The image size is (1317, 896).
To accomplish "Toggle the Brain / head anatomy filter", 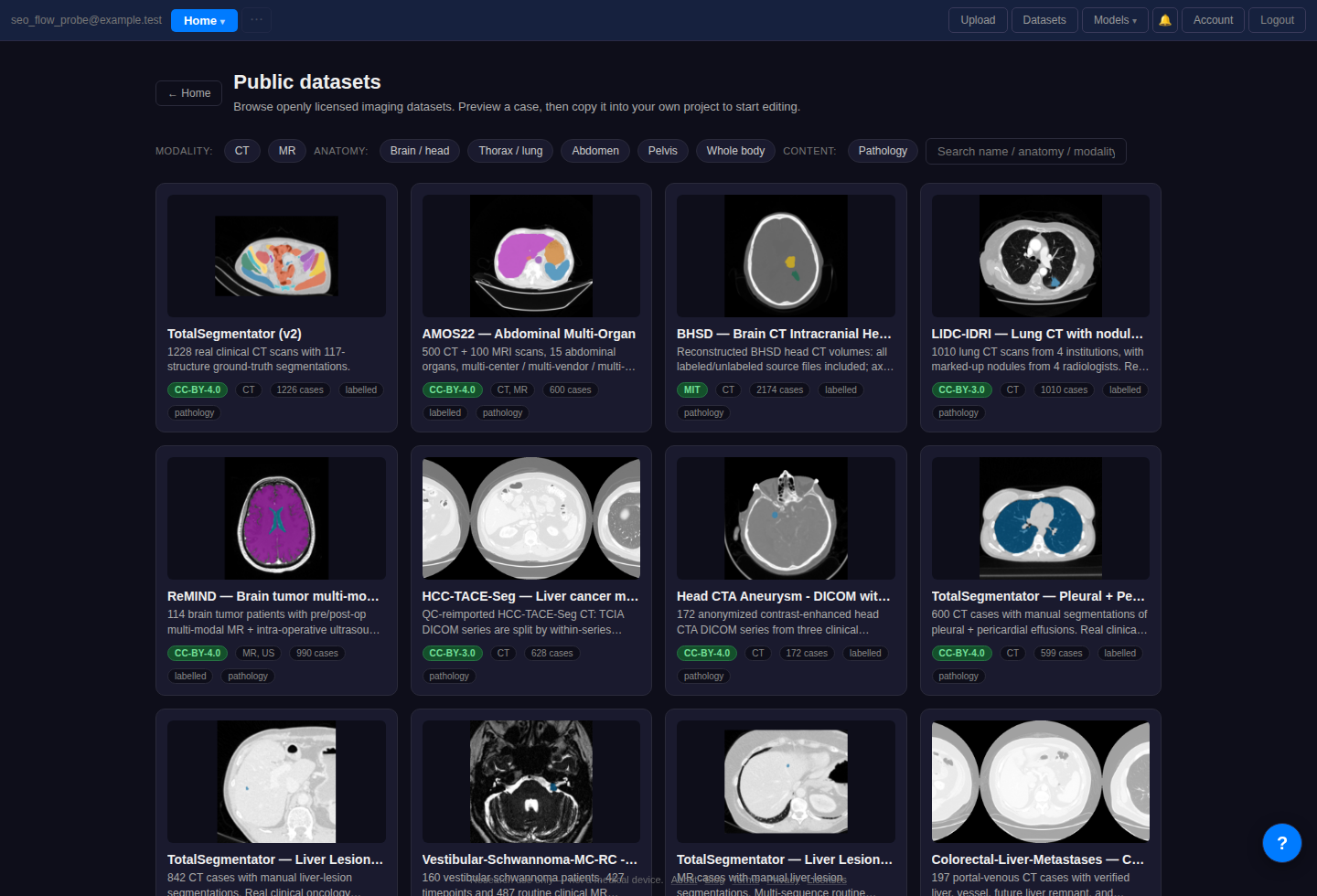I will [420, 151].
